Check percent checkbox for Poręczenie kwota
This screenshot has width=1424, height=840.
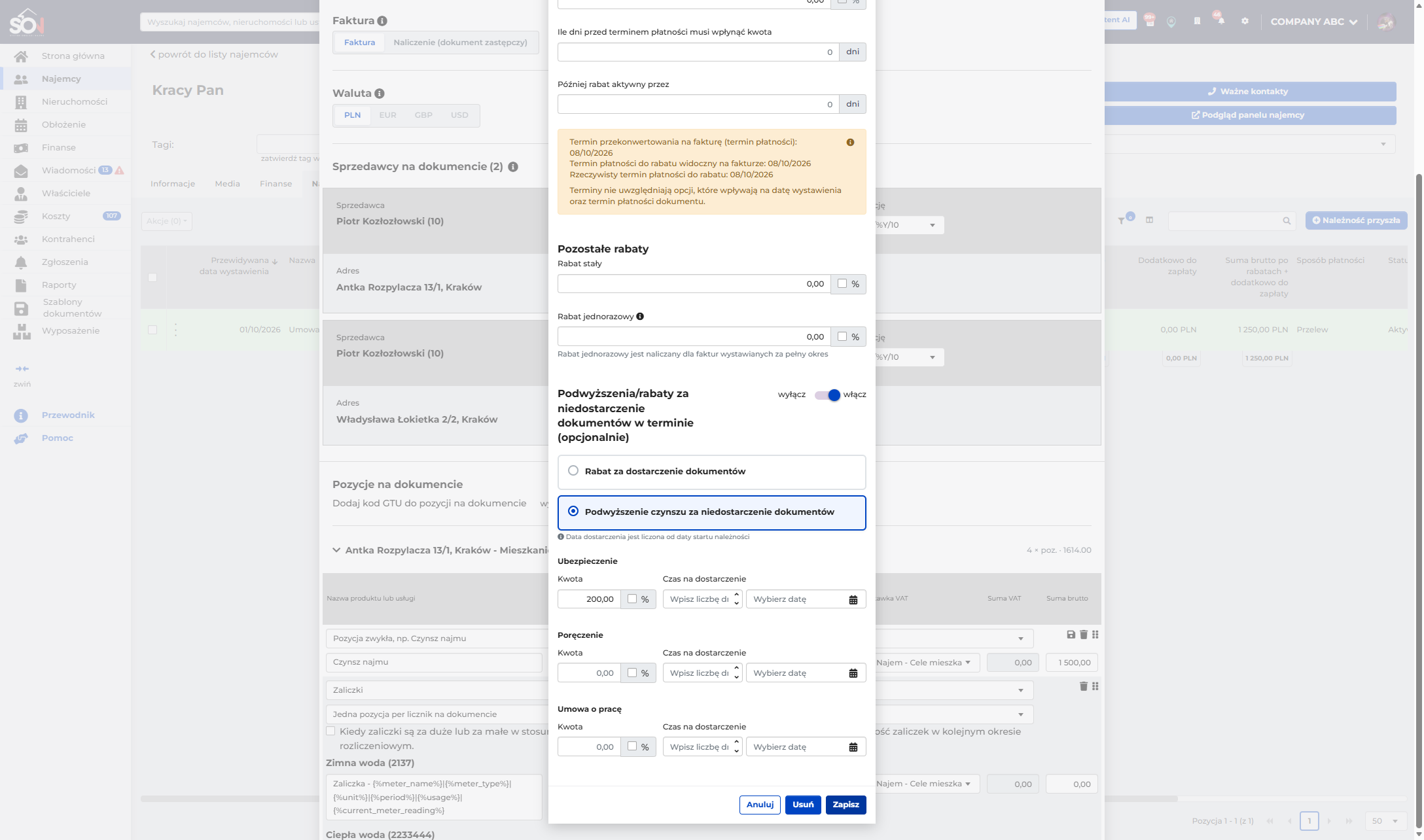[632, 673]
